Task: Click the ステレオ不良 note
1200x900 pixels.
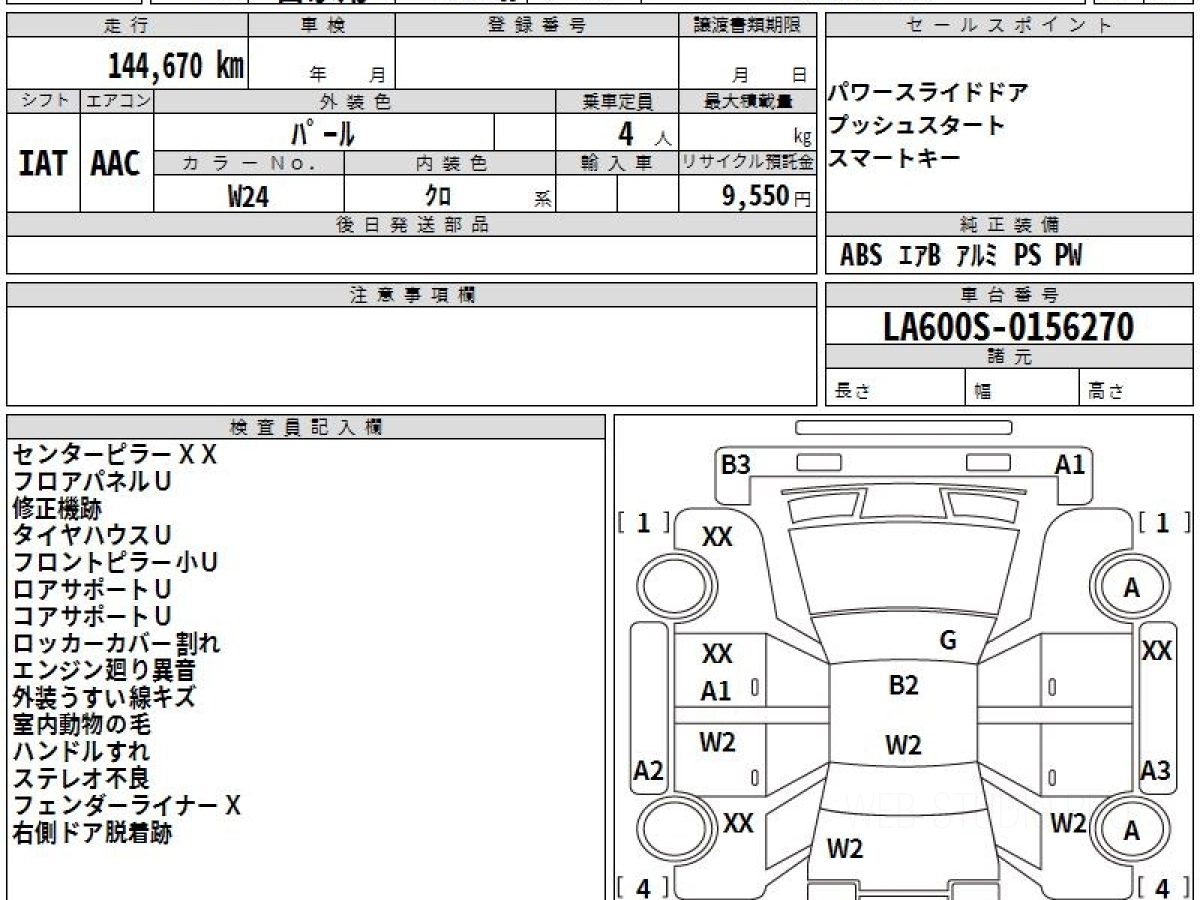Action: coord(81,779)
